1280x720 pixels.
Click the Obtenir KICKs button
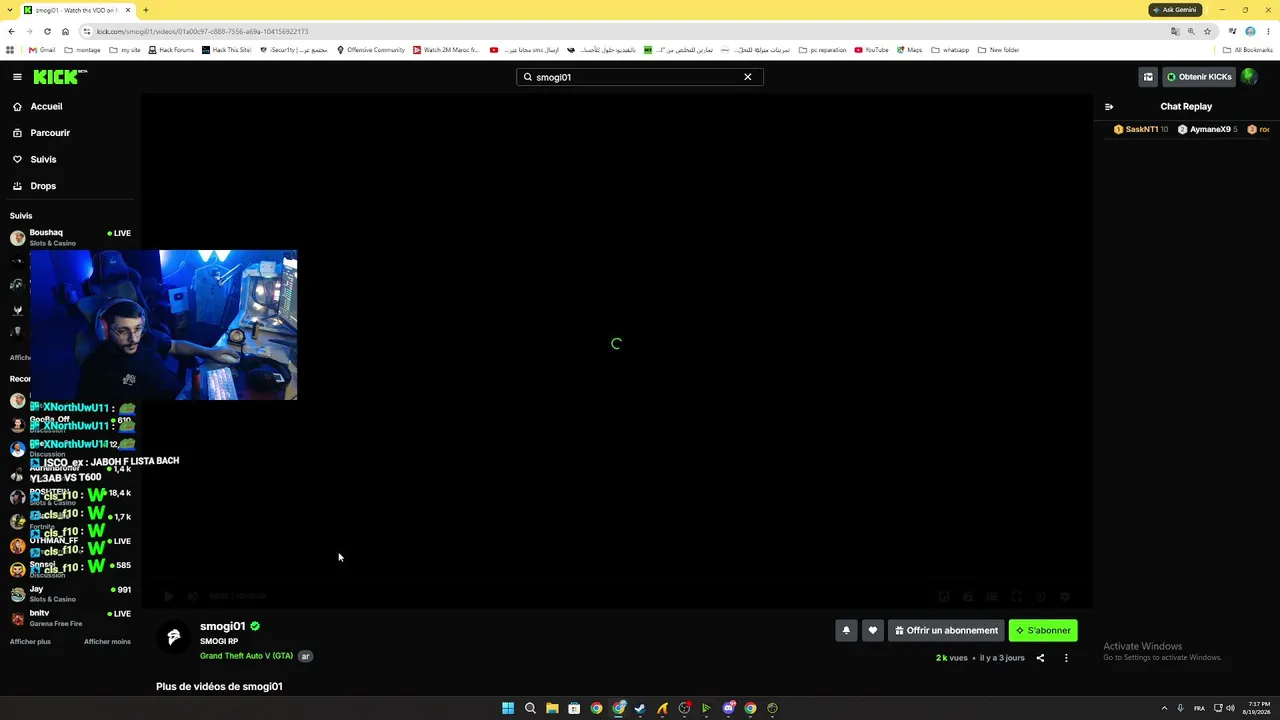(x=1199, y=77)
